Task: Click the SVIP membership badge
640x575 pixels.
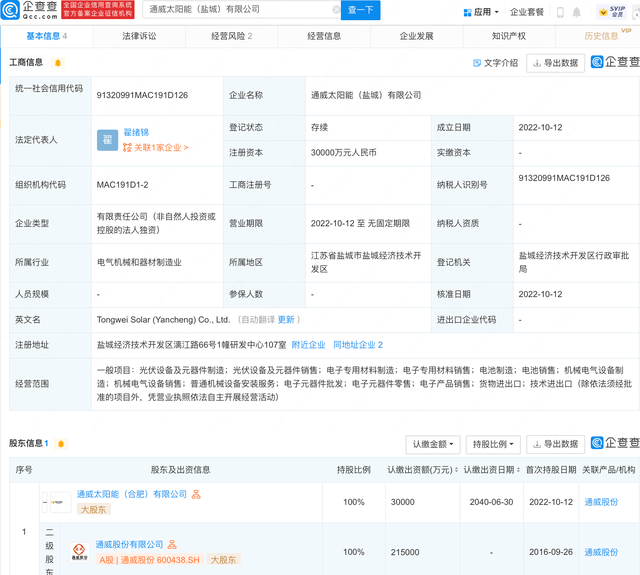Action: tap(612, 12)
